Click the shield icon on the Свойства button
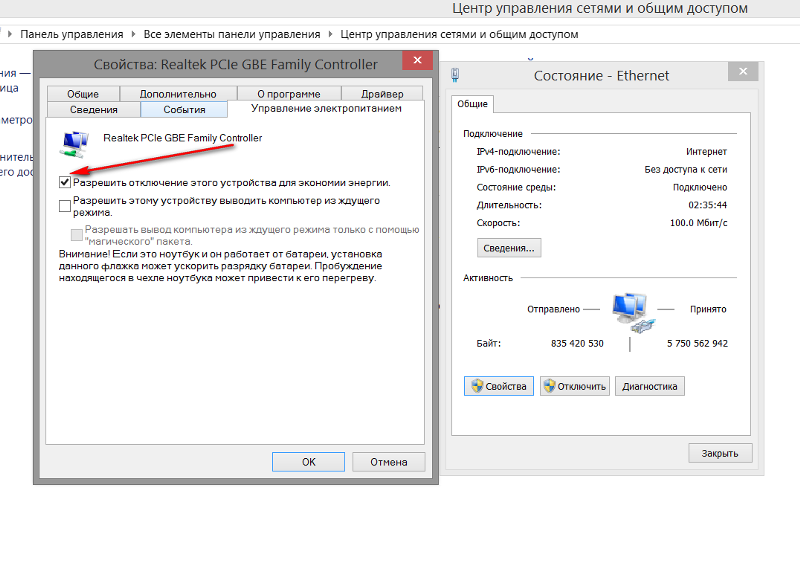The image size is (800, 562). pos(477,386)
